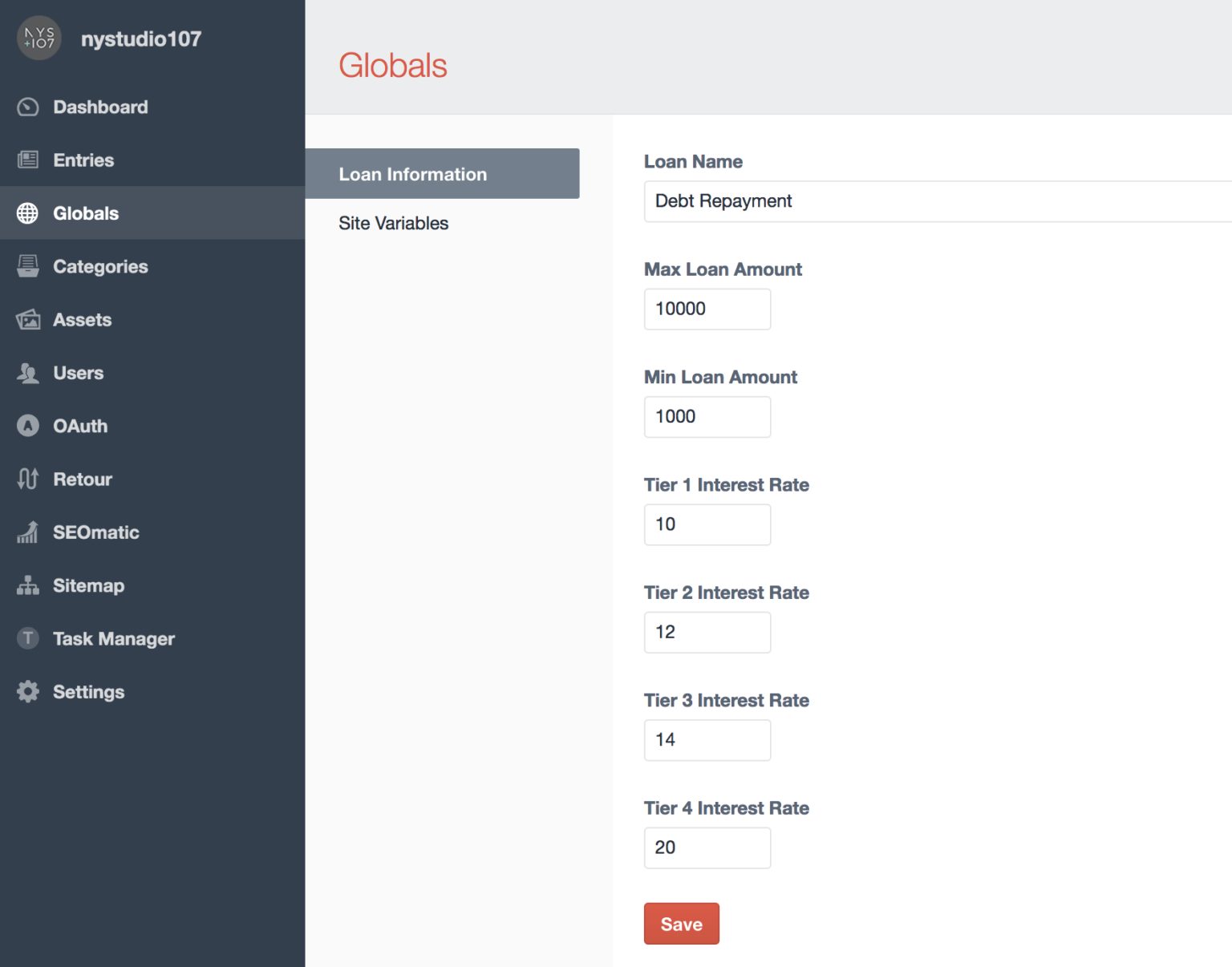Click the nystudio107 site name link

[x=141, y=38]
